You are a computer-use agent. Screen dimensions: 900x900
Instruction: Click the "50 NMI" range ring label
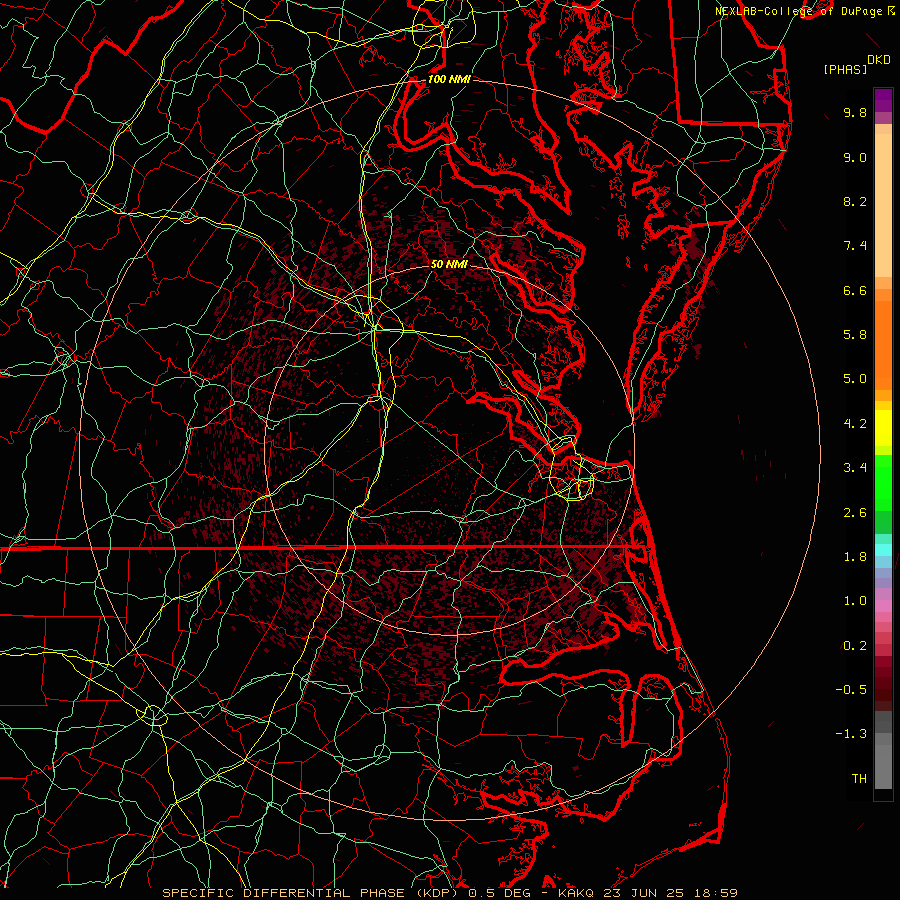(449, 264)
